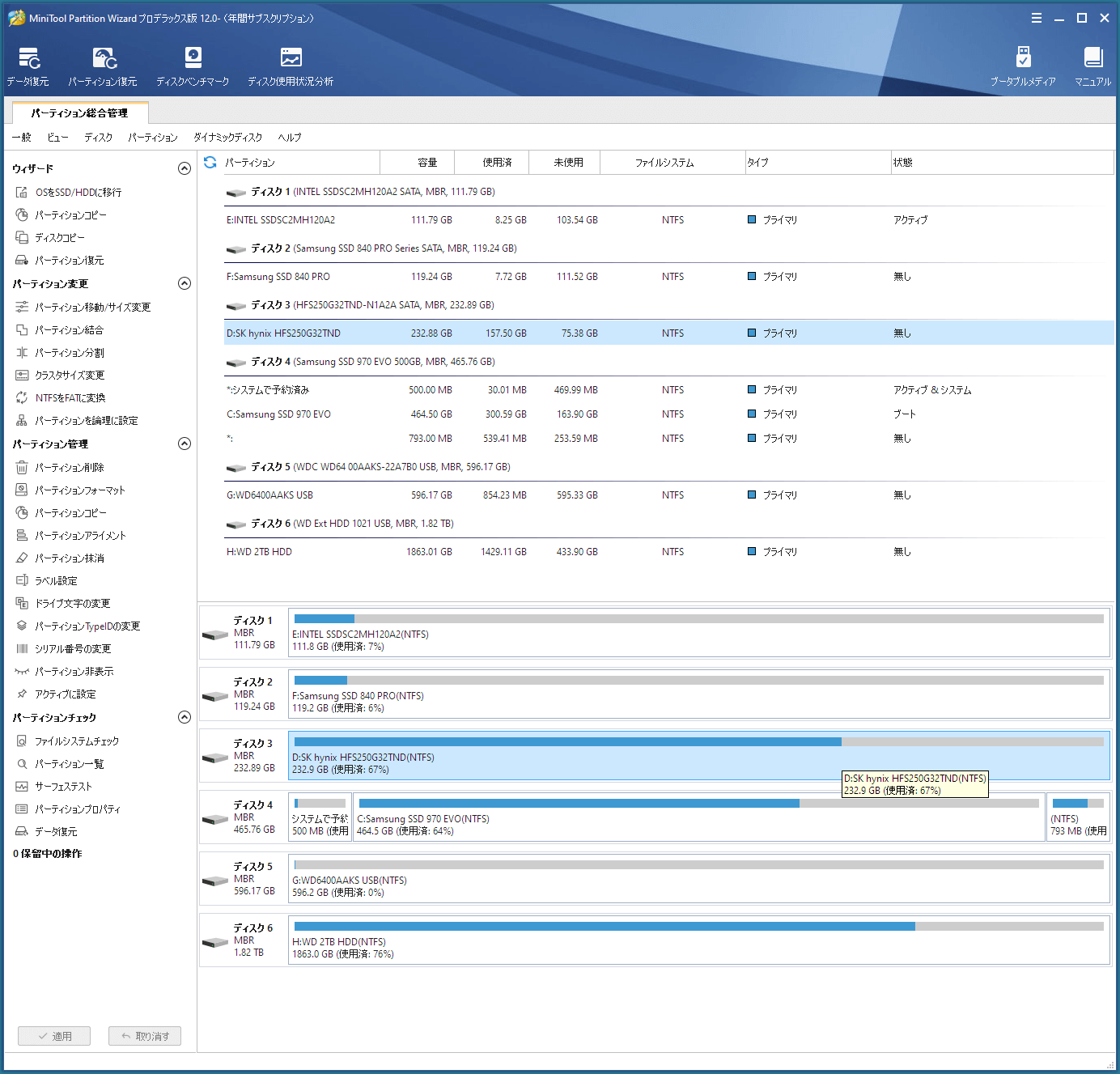
Task: Open ブータブルメディア builder
Action: pos(1023,66)
